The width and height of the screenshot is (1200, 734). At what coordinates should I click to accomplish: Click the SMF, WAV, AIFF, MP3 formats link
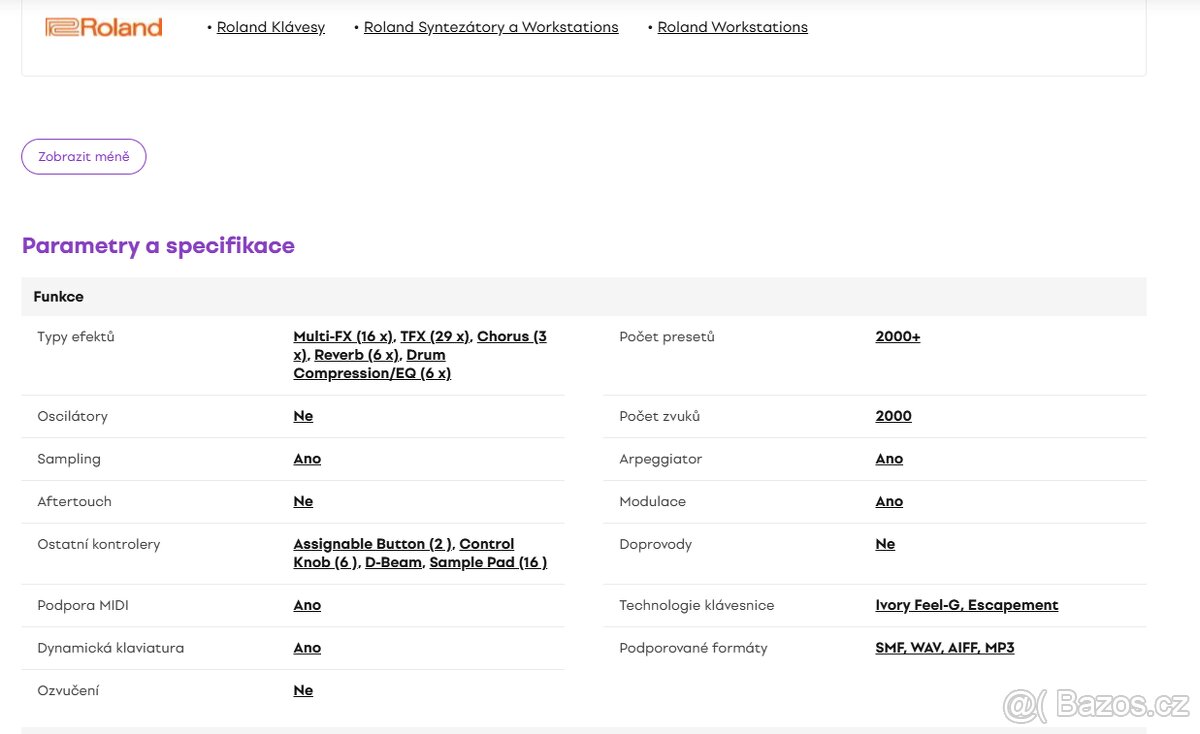pos(944,648)
